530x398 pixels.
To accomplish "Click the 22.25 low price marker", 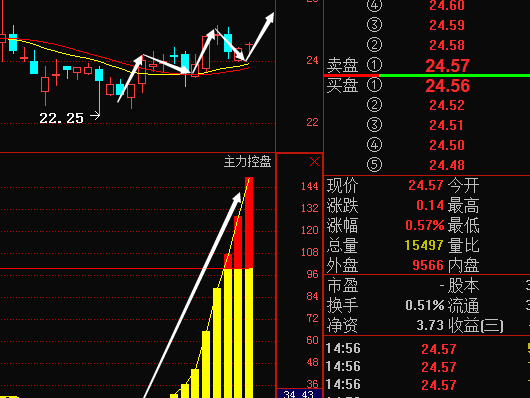I will coord(62,118).
